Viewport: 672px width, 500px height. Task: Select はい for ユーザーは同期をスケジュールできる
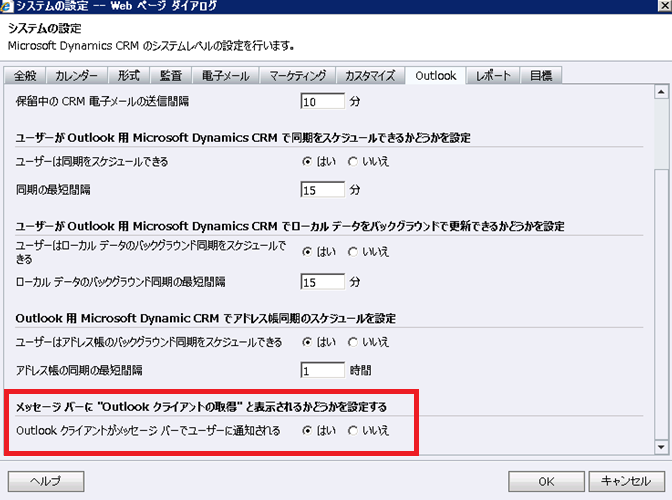306,162
